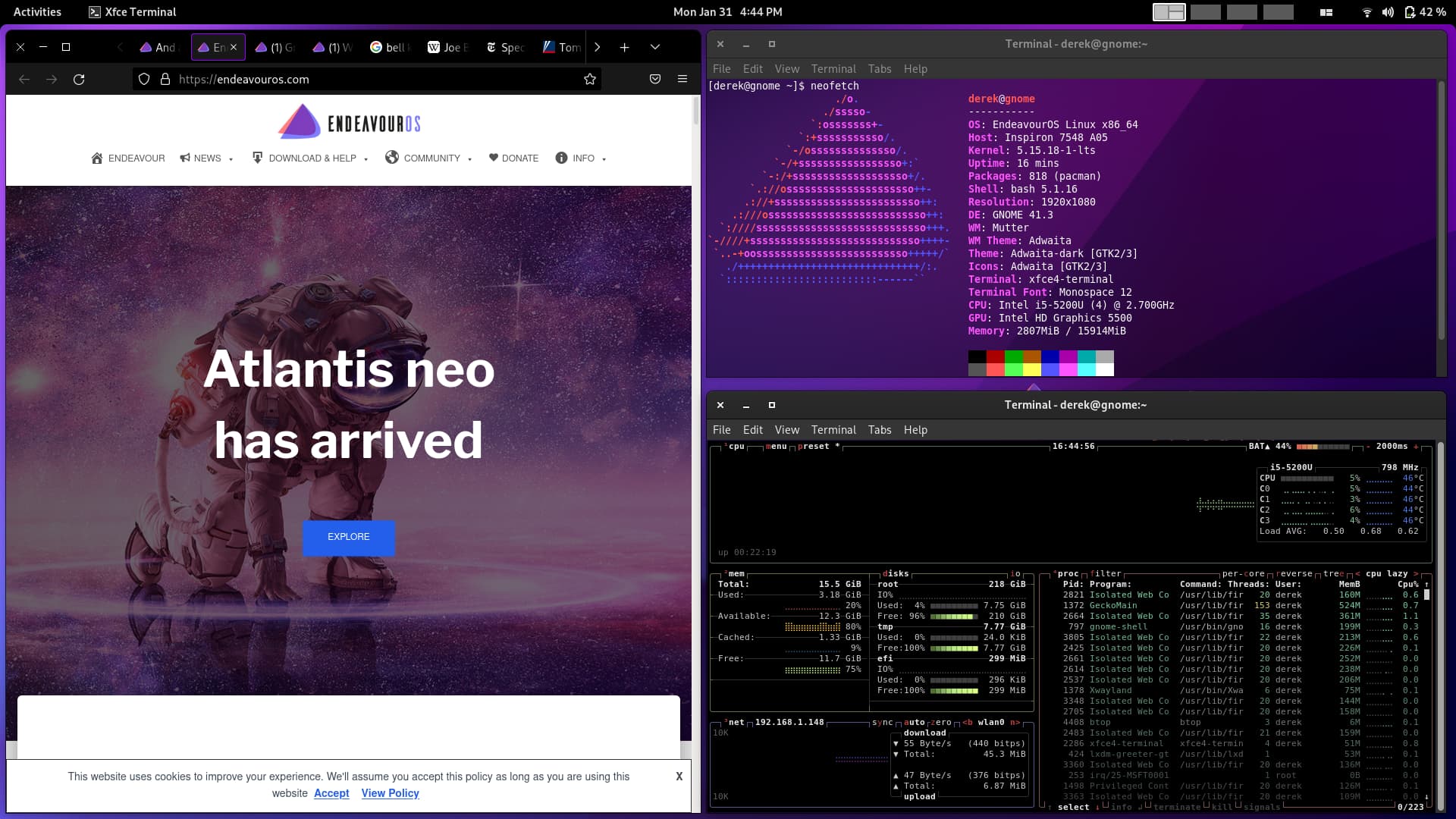Click the EXPLORE button on the homepage
The height and width of the screenshot is (819, 1456).
(x=348, y=537)
